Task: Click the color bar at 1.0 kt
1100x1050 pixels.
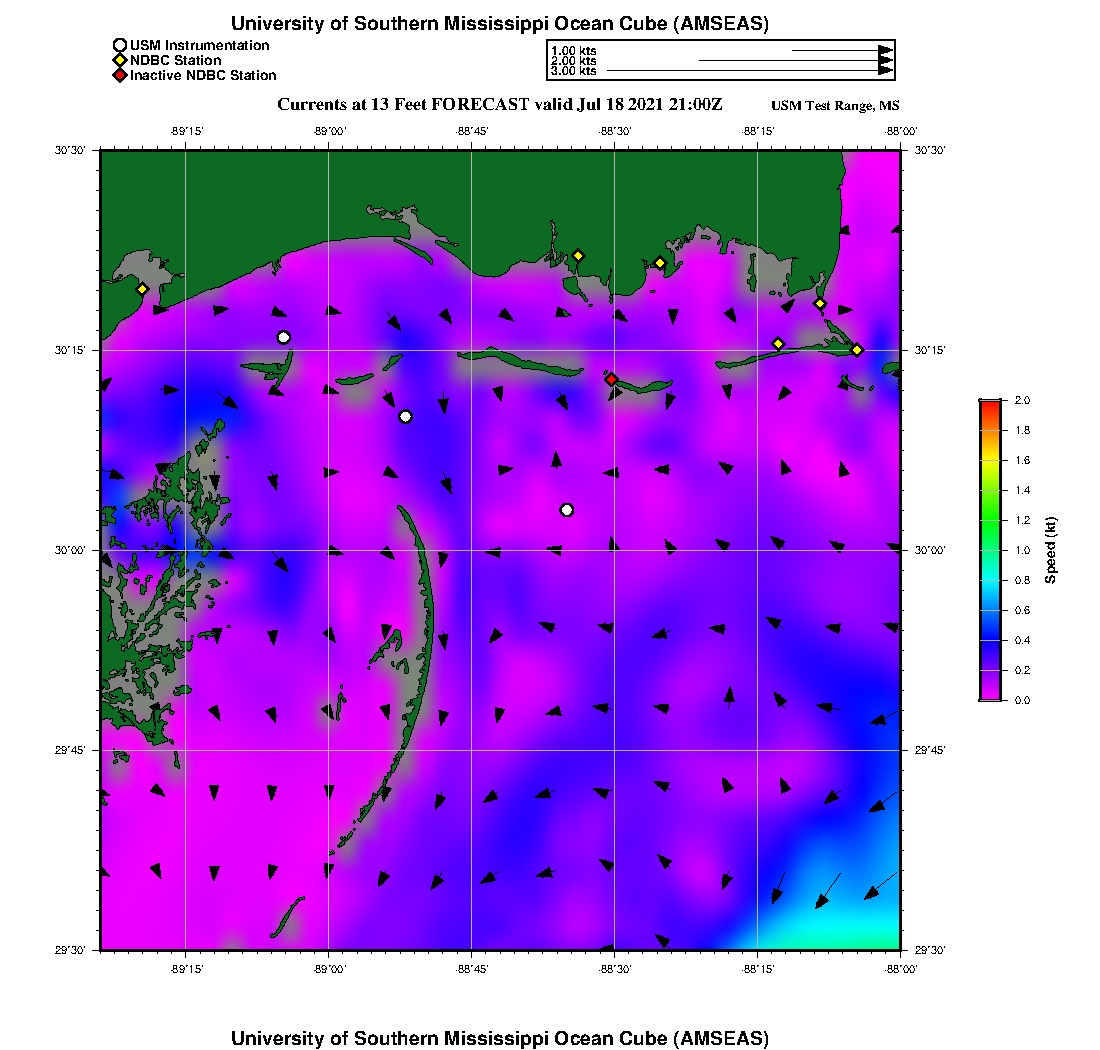Action: click(990, 550)
